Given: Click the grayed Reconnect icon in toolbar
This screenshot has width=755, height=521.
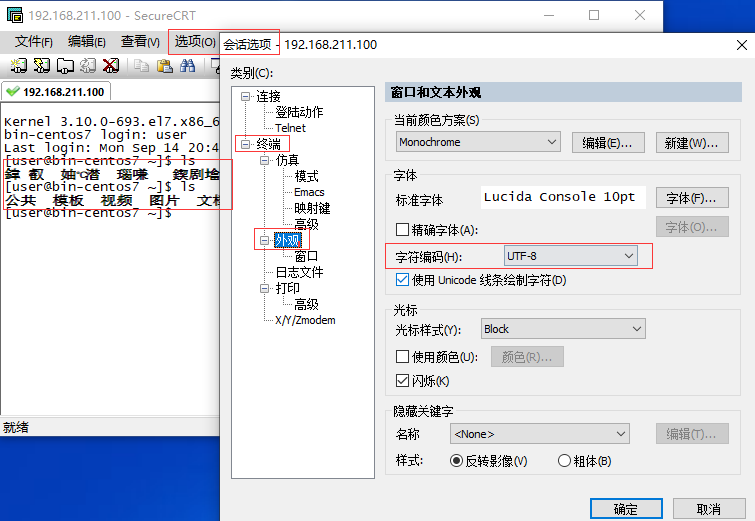Looking at the screenshot, I should [x=88, y=65].
